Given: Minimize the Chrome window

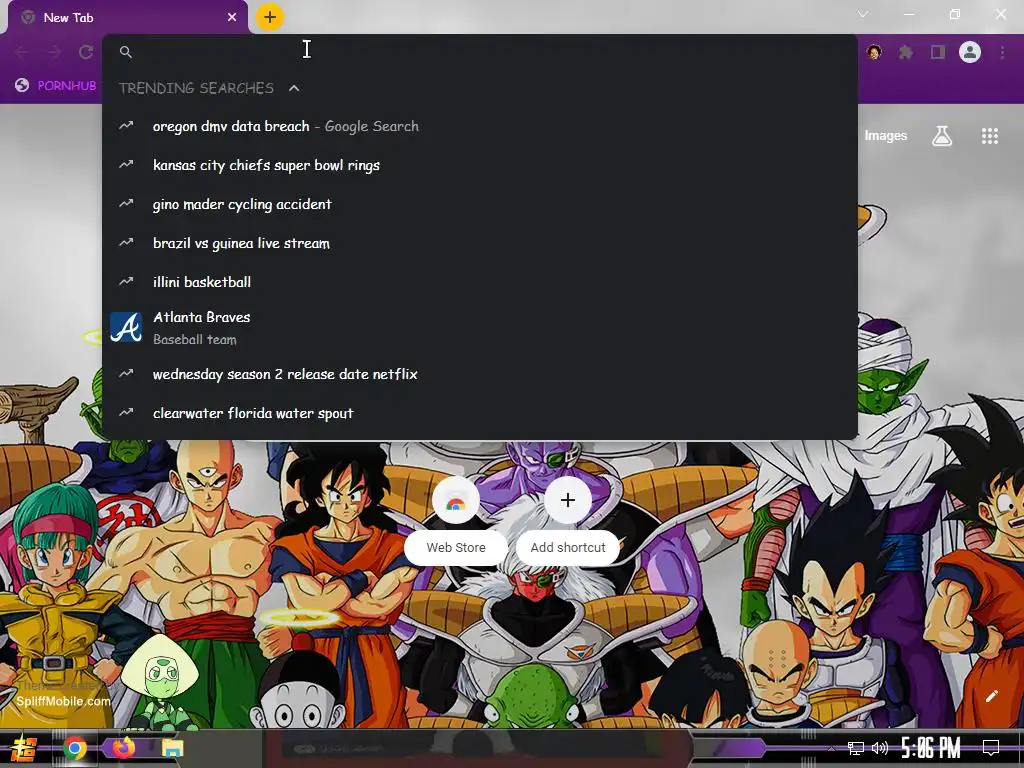Looking at the screenshot, I should click(908, 14).
